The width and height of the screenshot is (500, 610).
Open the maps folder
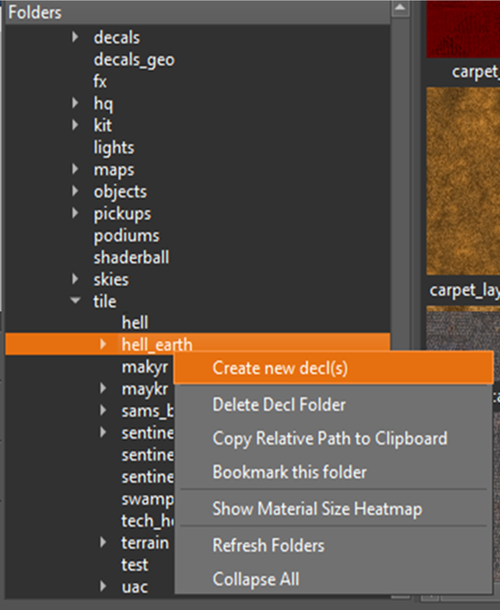click(x=114, y=170)
